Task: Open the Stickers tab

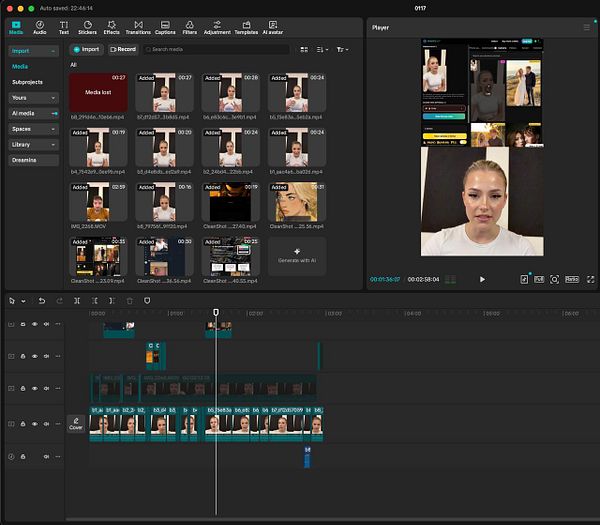Action: click(x=87, y=28)
